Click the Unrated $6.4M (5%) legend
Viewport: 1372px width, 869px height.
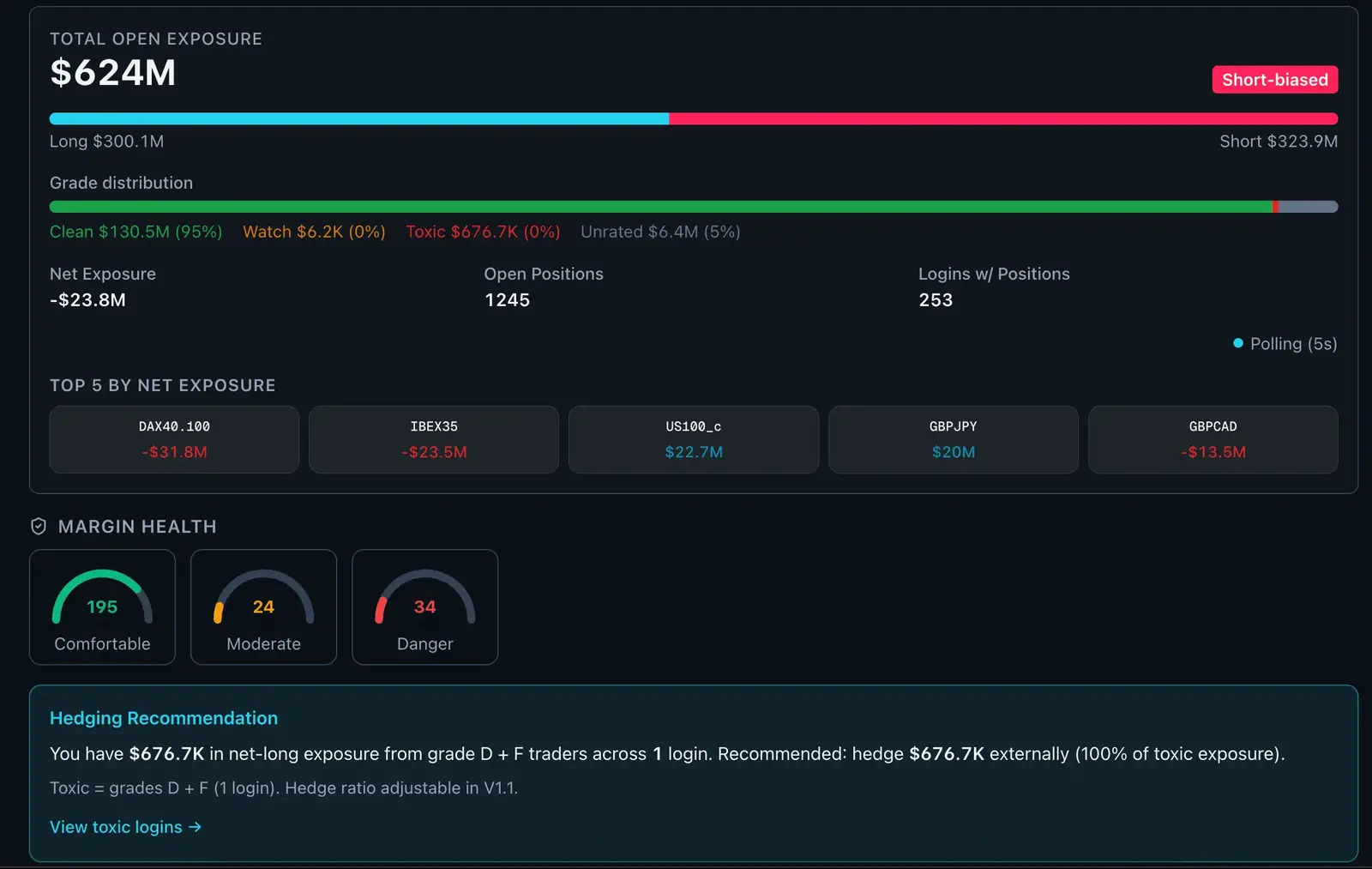660,232
